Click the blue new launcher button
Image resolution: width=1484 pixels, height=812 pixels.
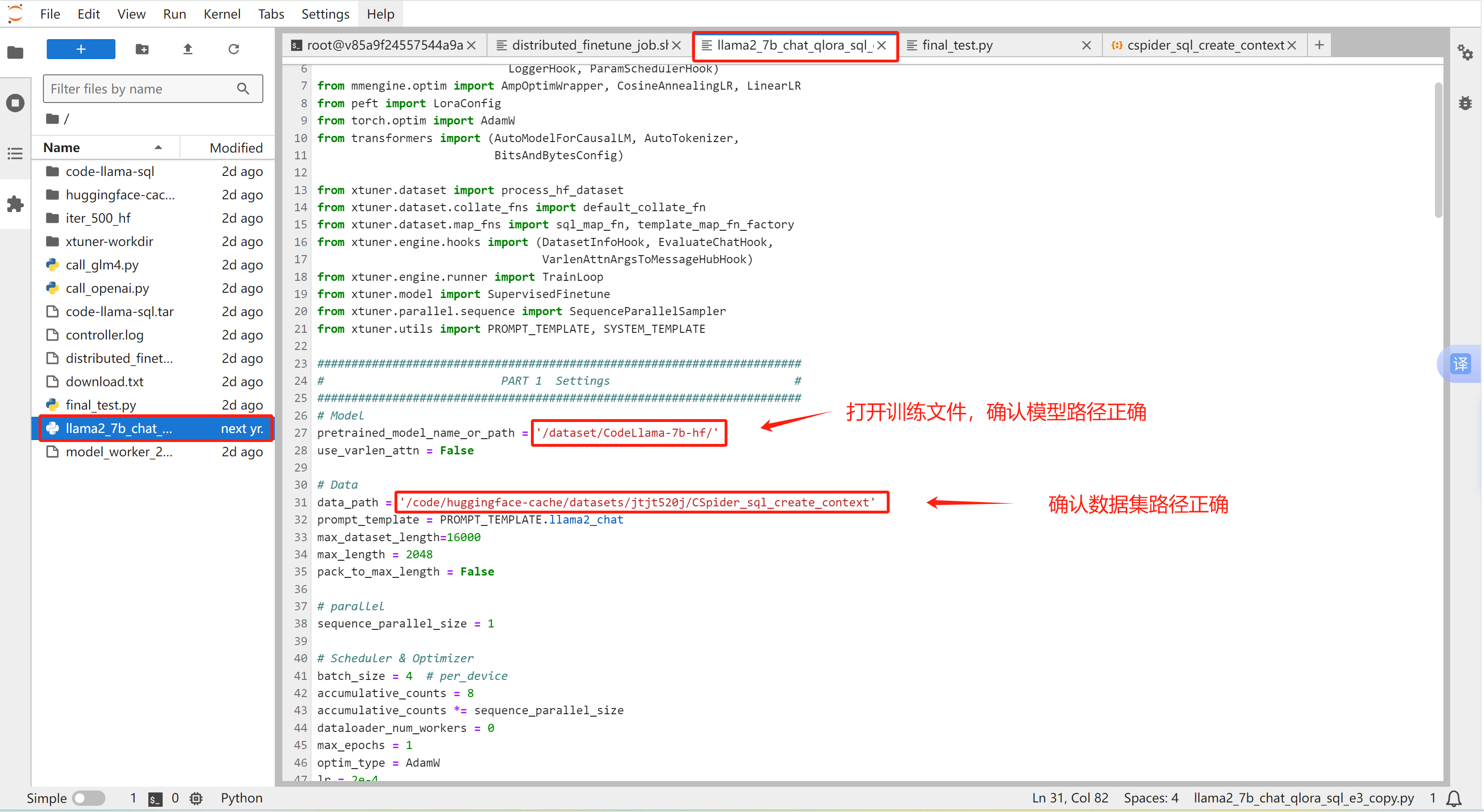[x=81, y=49]
